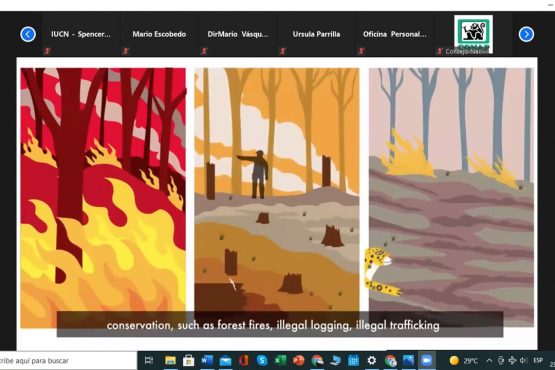The height and width of the screenshot is (370, 555).
Task: Change ESP keyboard language
Action: pos(538,360)
